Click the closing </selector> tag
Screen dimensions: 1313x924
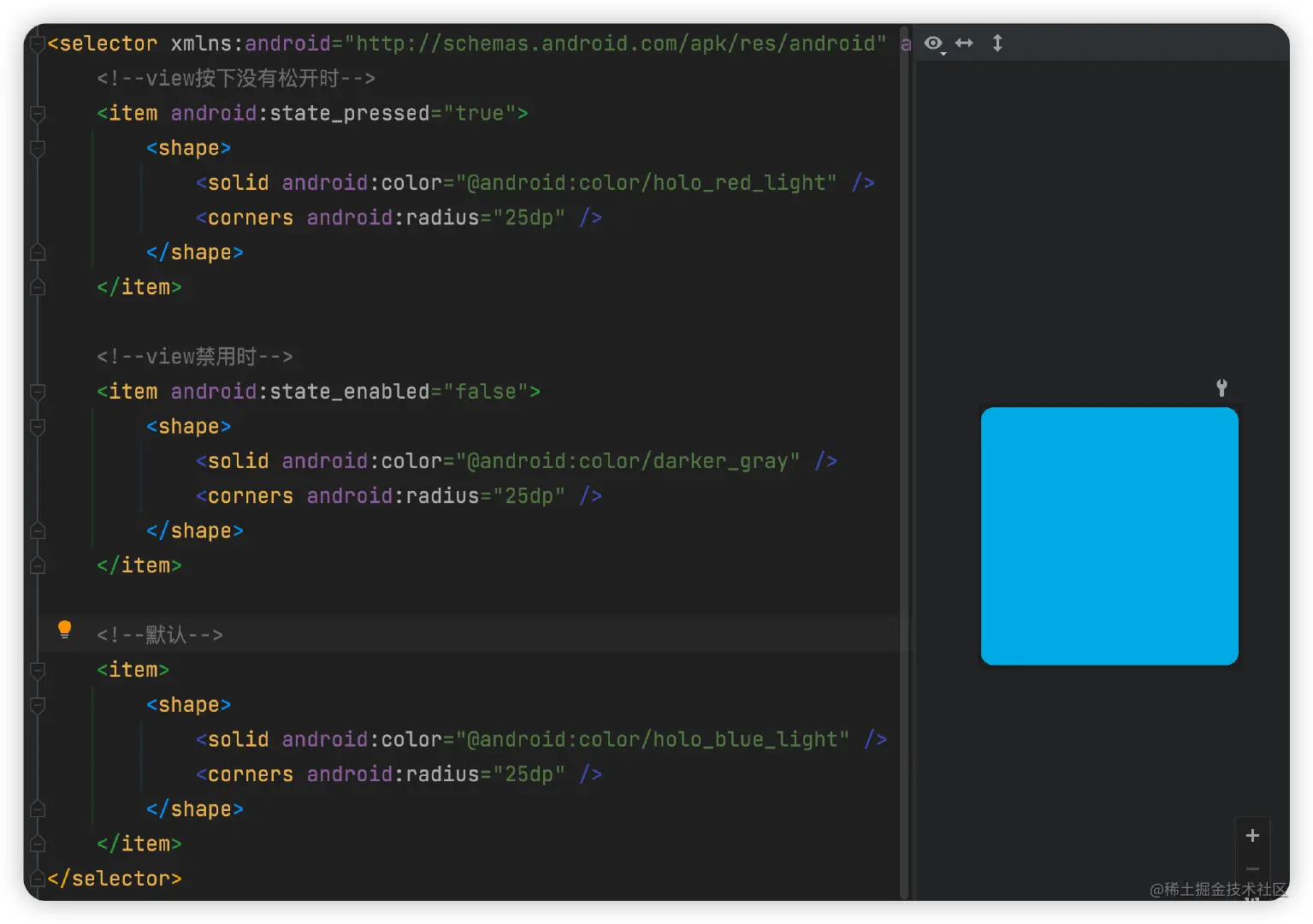115,879
